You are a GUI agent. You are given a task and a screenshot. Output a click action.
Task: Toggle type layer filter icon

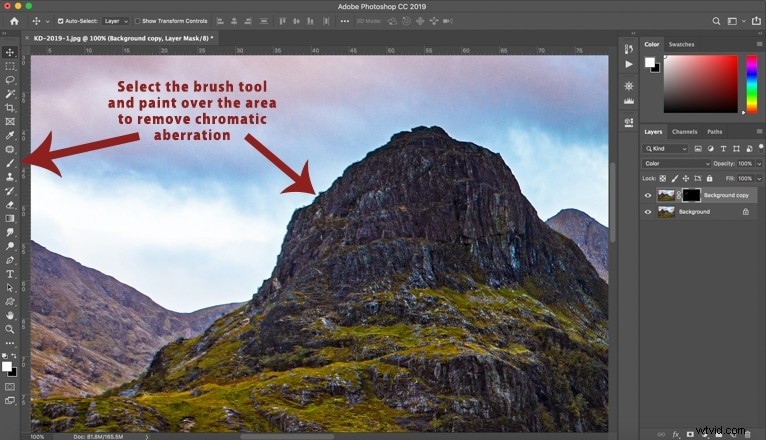723,148
